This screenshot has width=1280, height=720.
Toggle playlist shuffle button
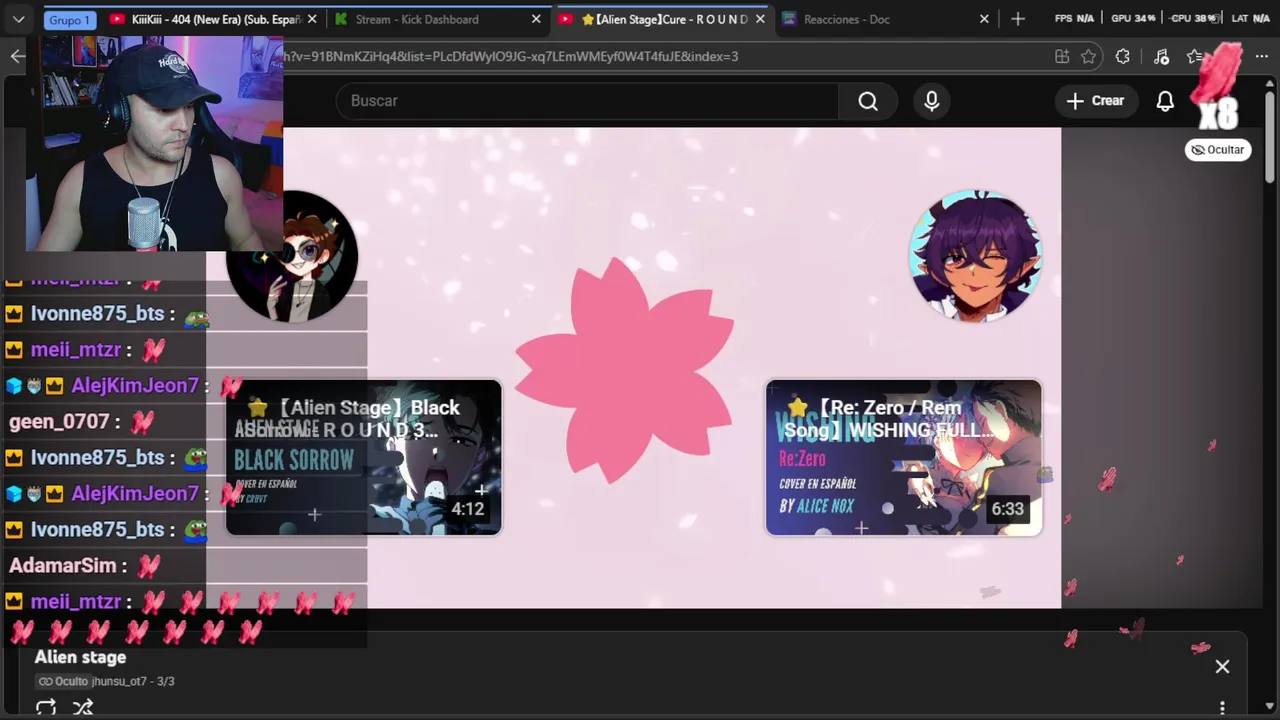[x=83, y=708]
